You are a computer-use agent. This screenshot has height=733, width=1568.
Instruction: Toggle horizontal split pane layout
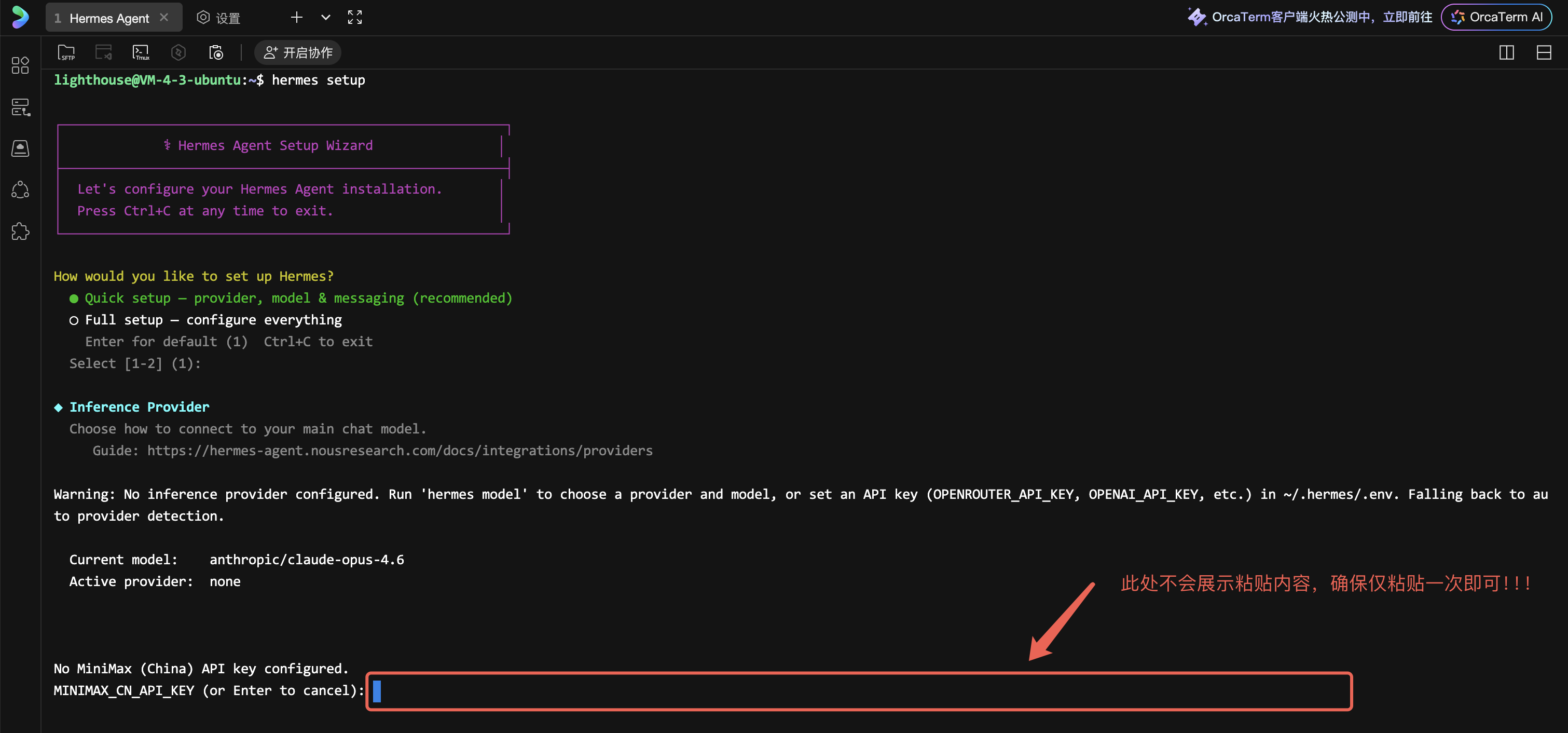[x=1544, y=52]
